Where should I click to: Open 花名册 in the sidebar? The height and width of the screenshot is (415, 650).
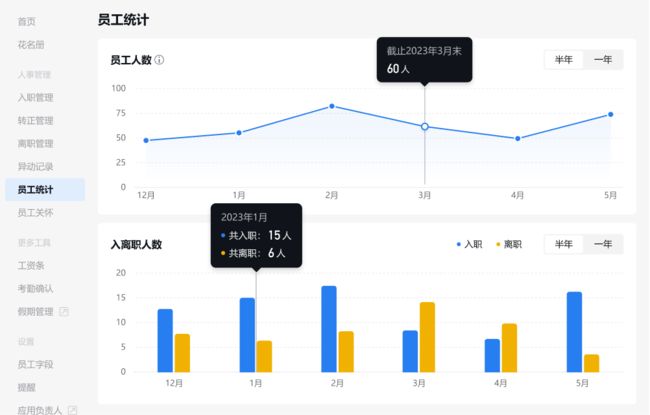click(31, 45)
